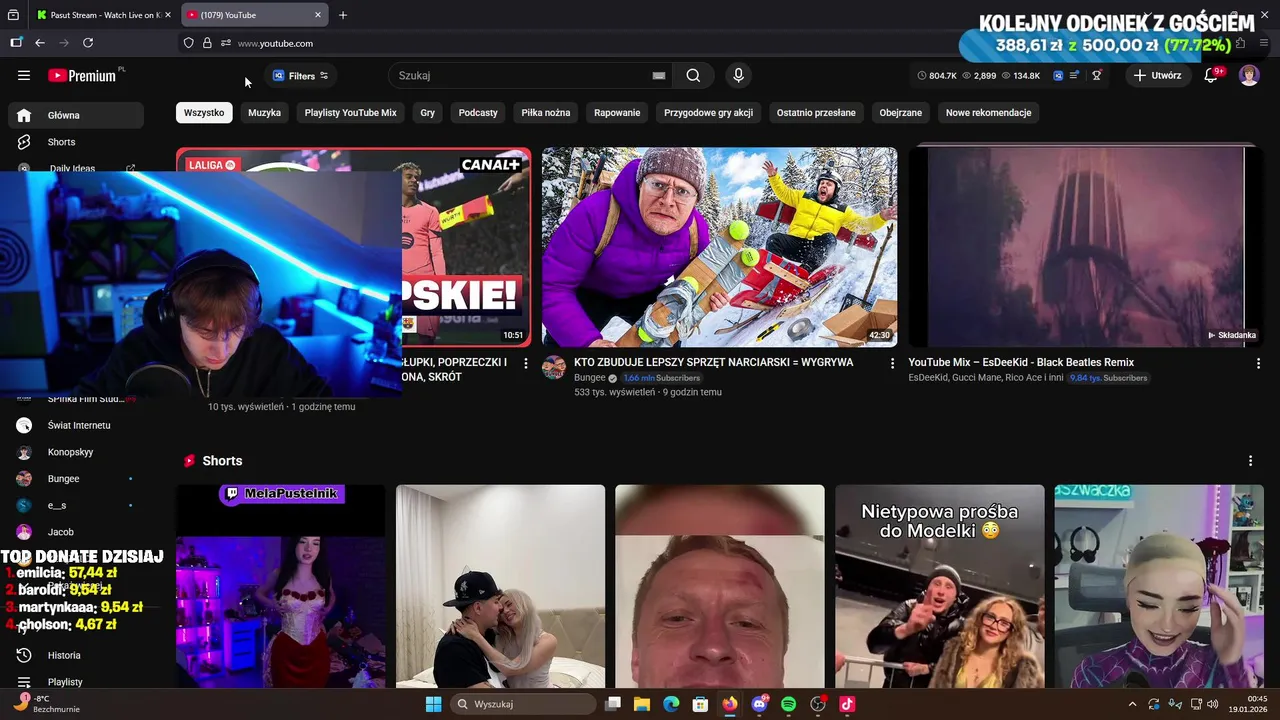Open the vidIQ trophy icon
Viewport: 1280px width, 720px height.
(1097, 76)
